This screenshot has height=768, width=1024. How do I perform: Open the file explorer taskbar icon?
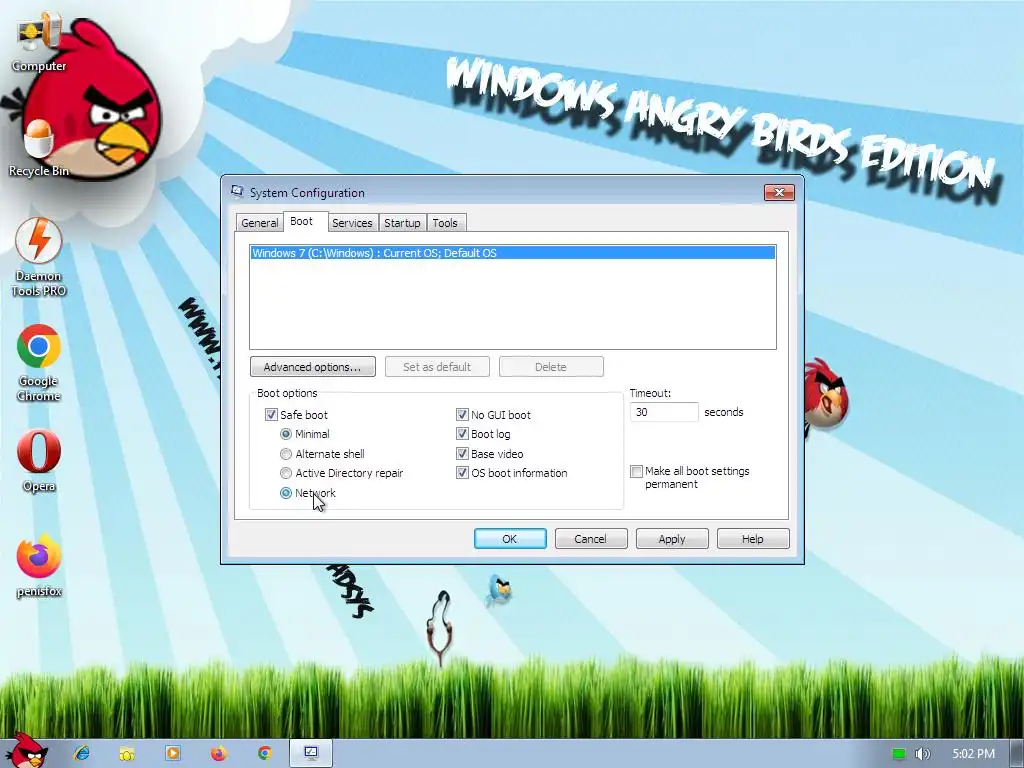(x=127, y=753)
